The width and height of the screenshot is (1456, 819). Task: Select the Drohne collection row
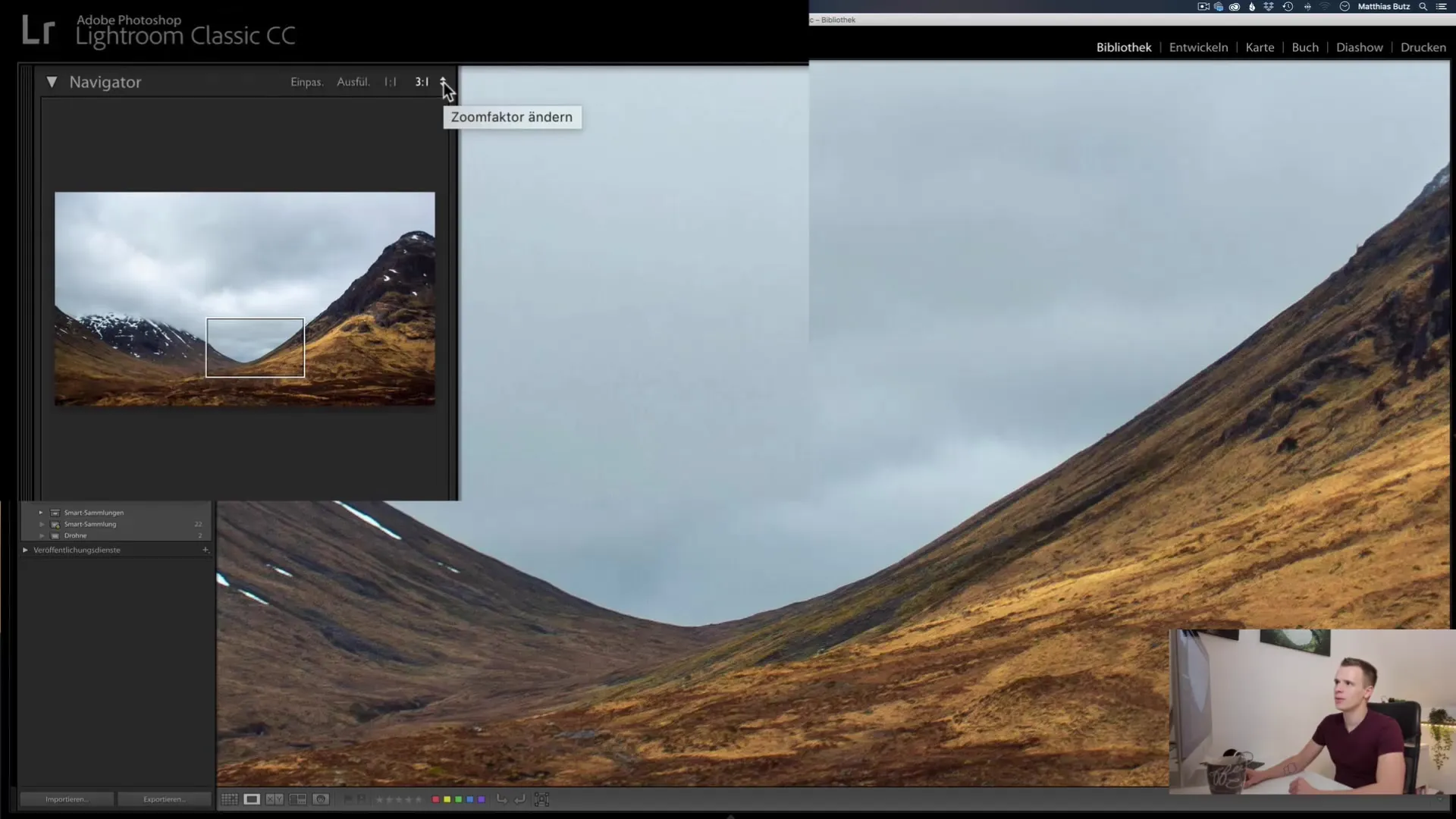tap(116, 535)
